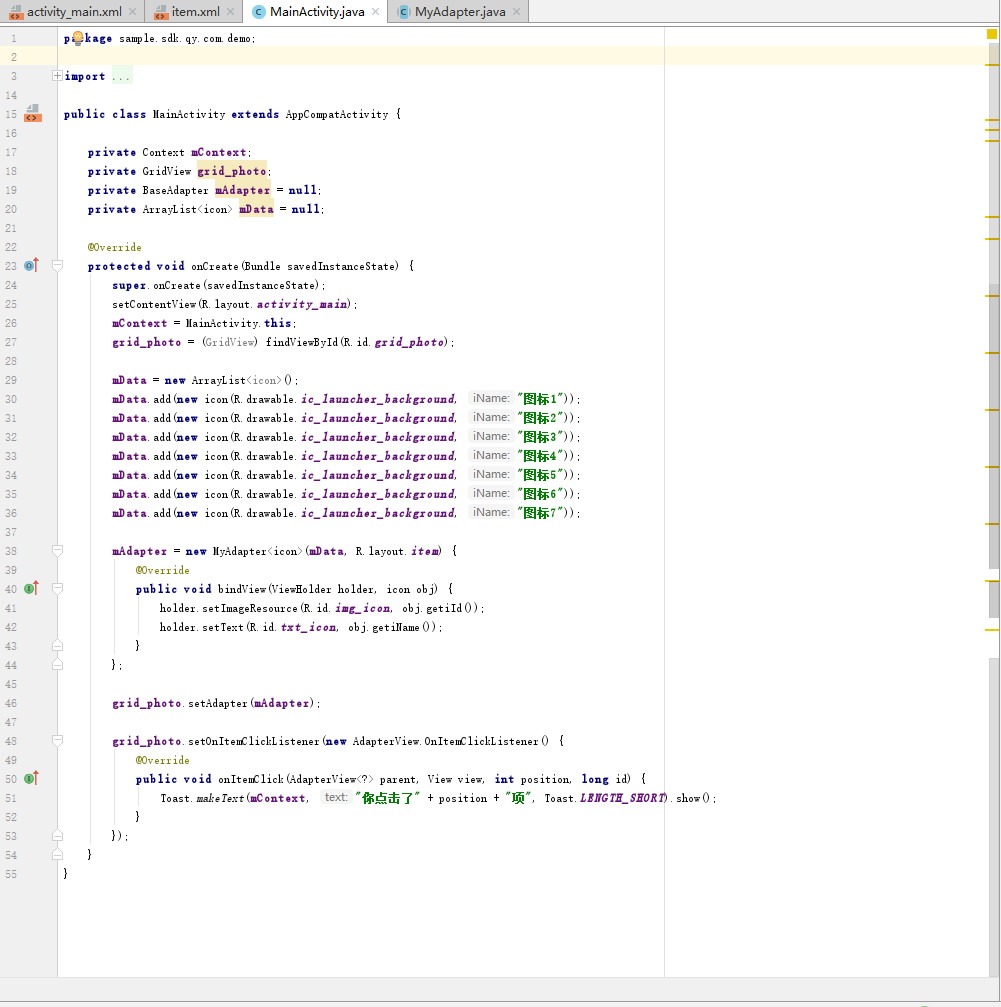Screen dimensions: 1001x1007
Task: Collapse the MyAdapter anonymous class on line 38
Action: [x=58, y=551]
